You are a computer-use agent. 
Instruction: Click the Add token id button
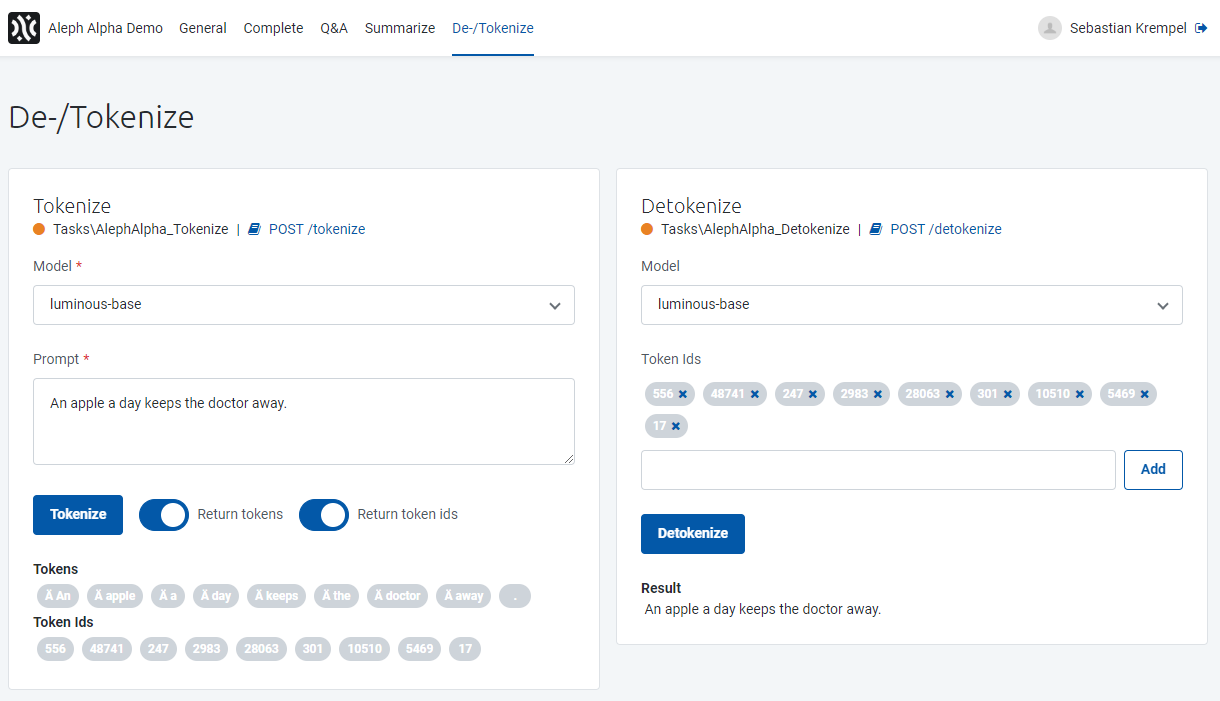1153,470
